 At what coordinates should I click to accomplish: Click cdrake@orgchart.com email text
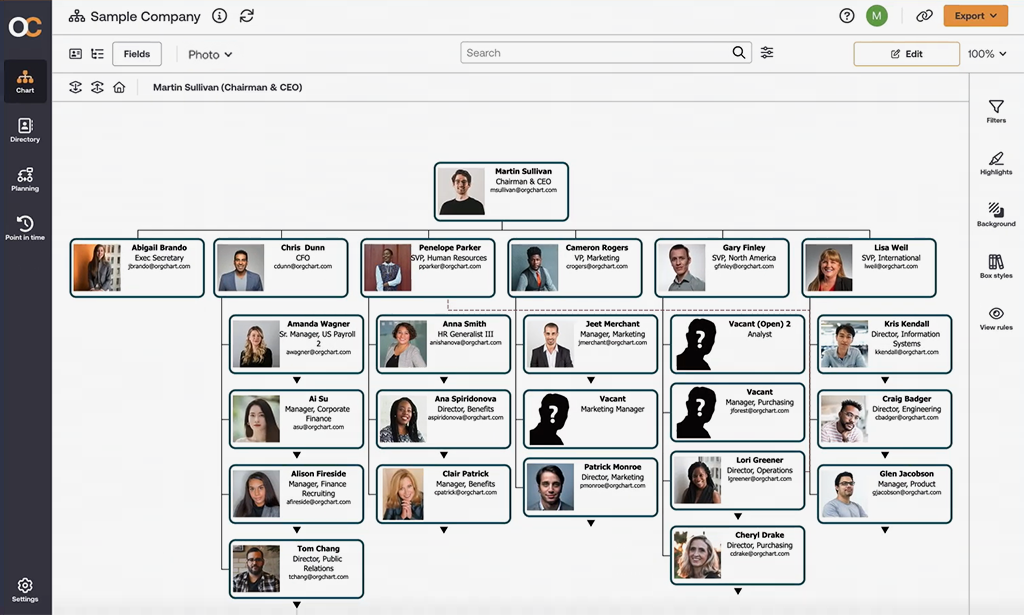(x=760, y=554)
